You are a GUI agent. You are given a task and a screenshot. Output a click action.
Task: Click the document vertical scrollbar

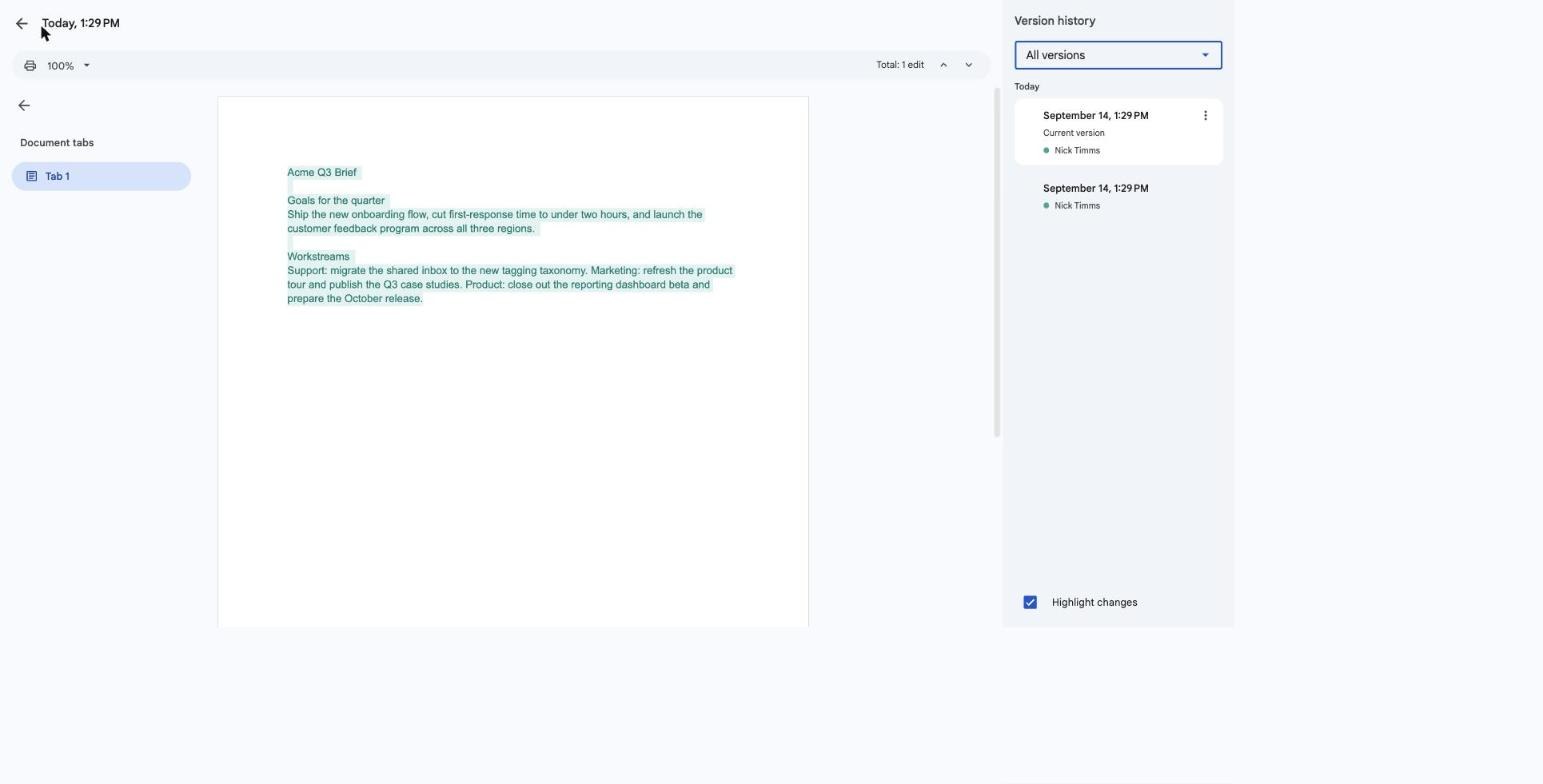pyautogui.click(x=996, y=262)
